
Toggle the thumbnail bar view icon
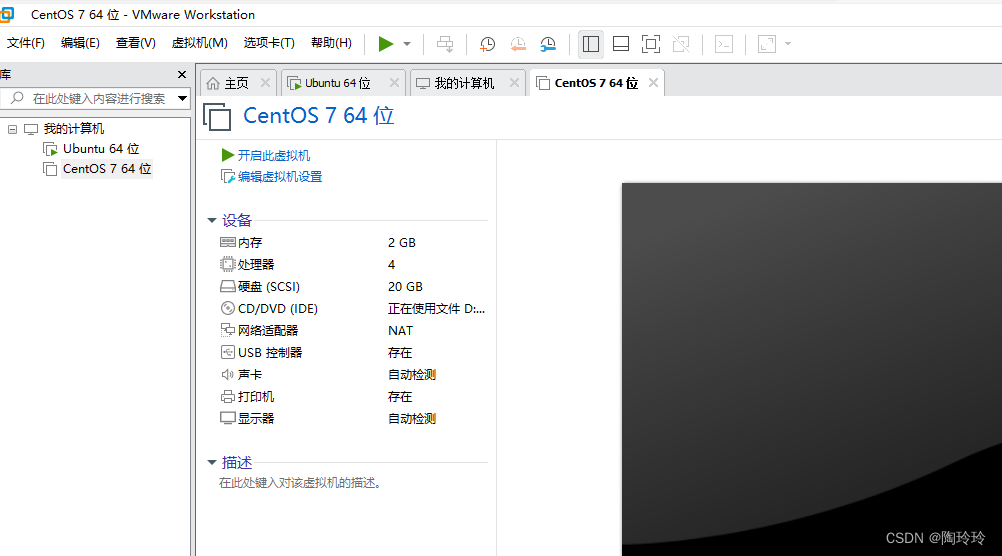620,44
